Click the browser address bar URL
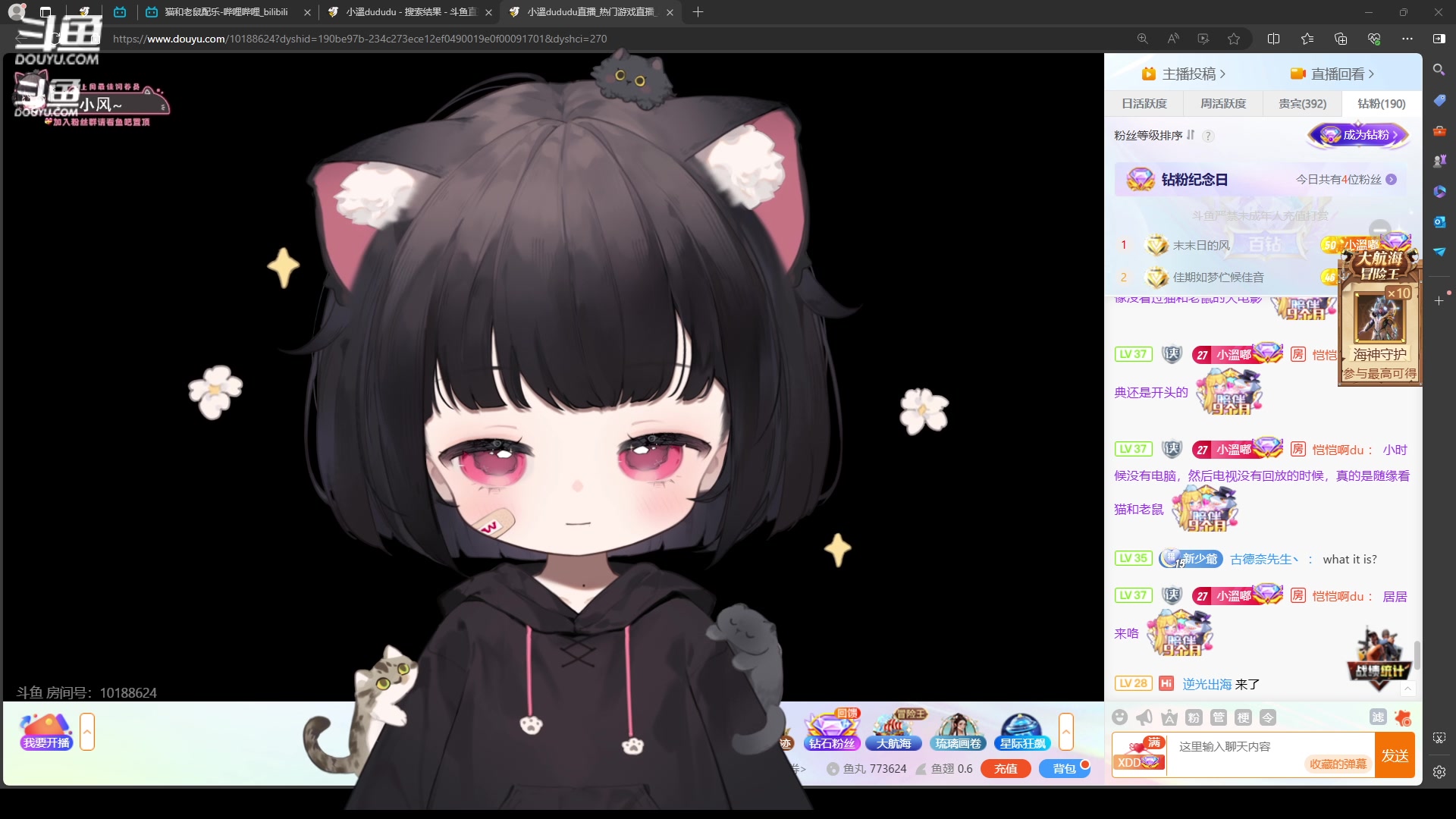The width and height of the screenshot is (1456, 819). point(359,39)
